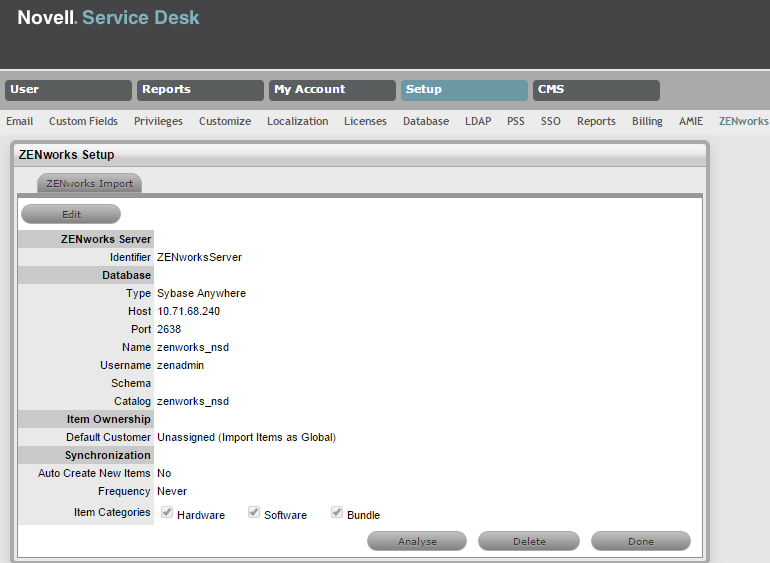Open Custom Fields in setup menu

click(83, 121)
